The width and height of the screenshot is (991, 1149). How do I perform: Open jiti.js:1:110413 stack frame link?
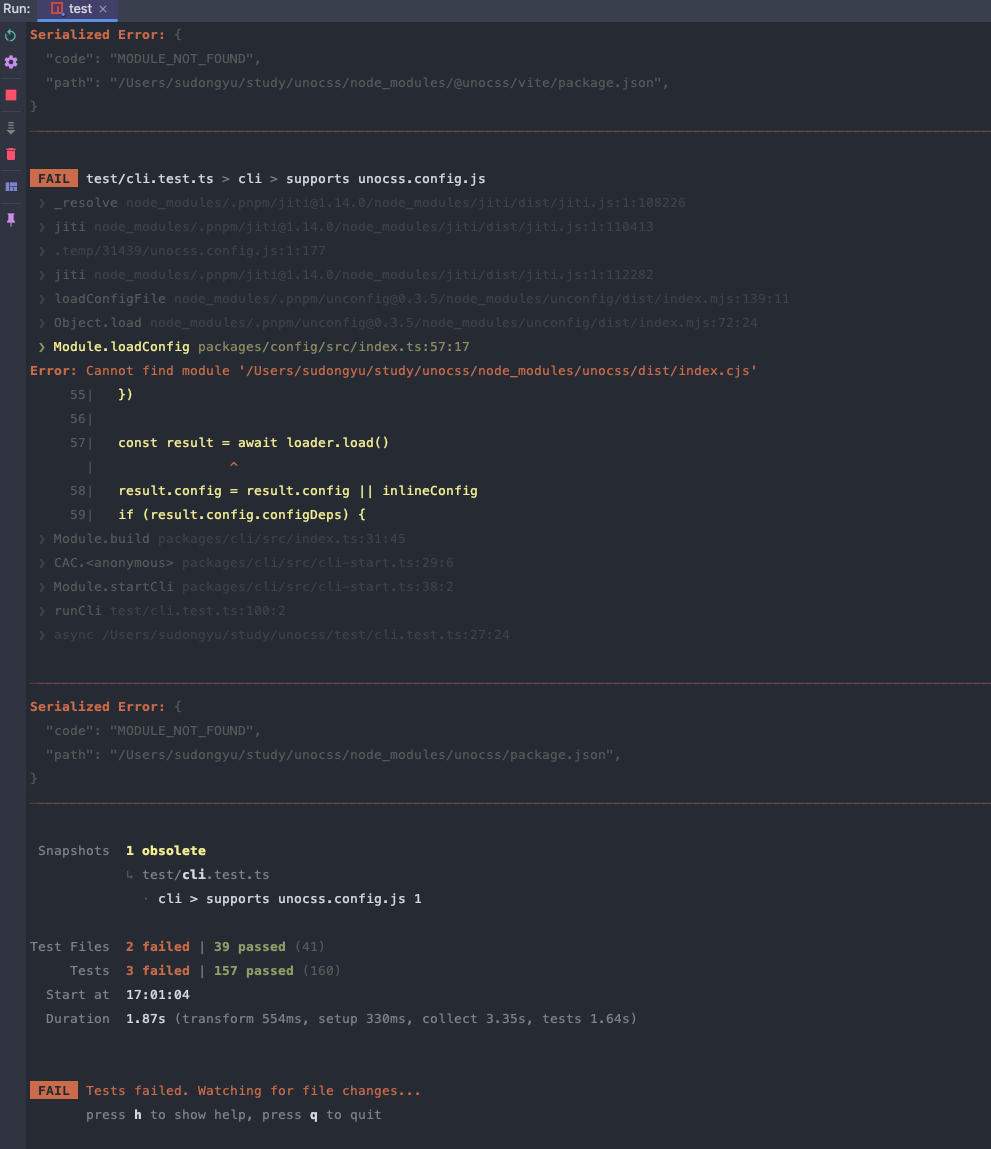point(373,227)
